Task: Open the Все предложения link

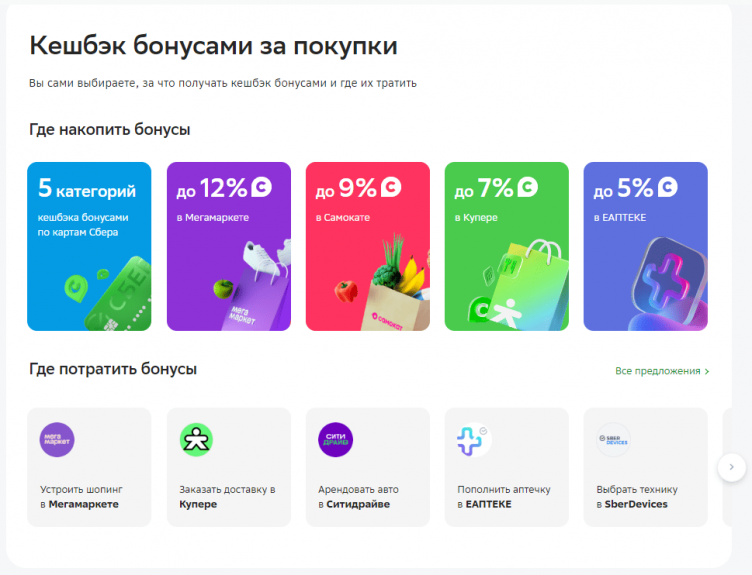Action: coord(662,371)
